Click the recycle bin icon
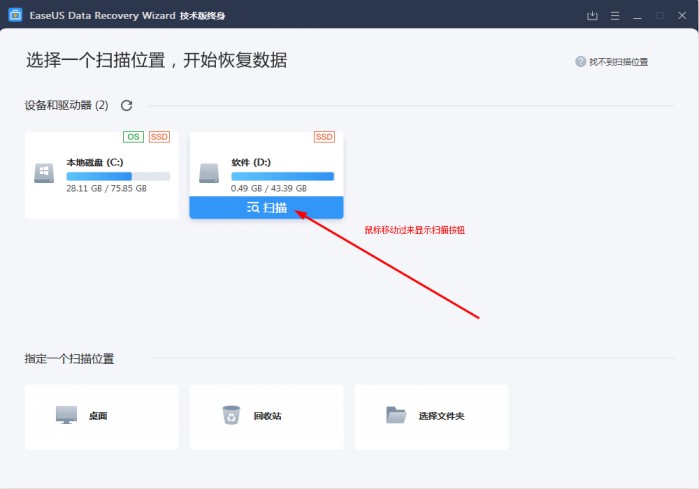This screenshot has height=489, width=699. (231, 415)
